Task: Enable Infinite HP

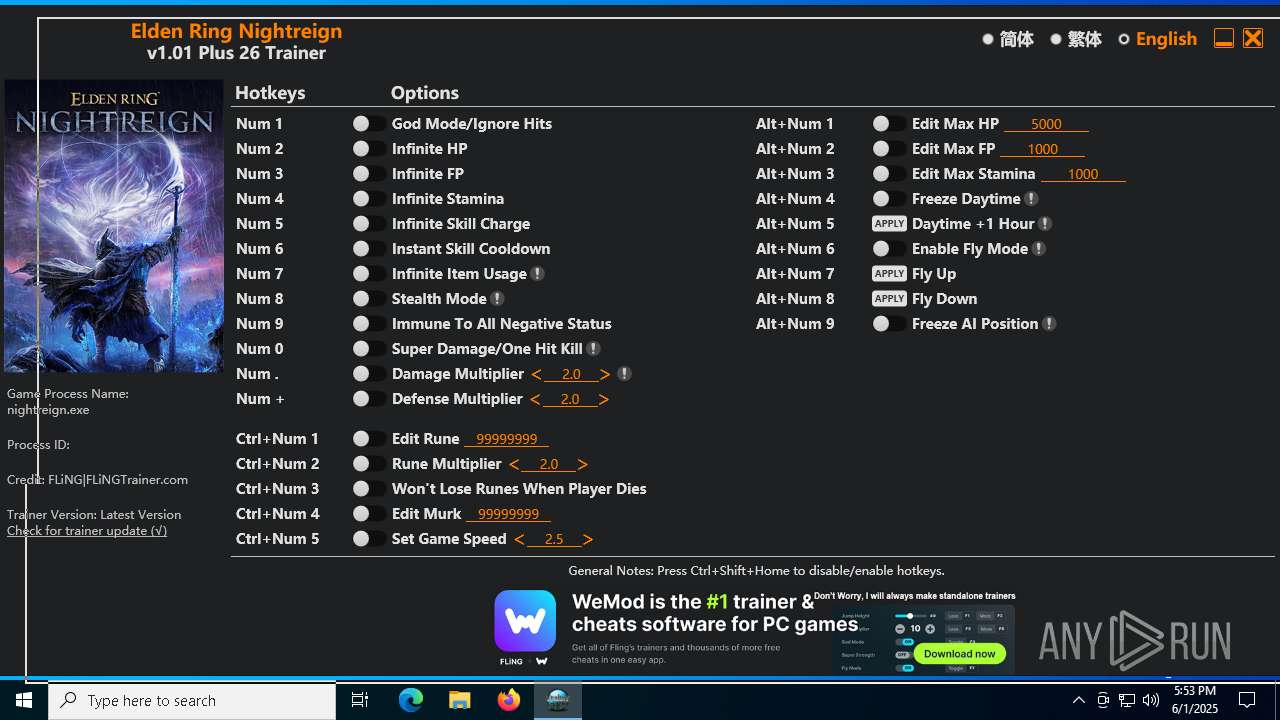Action: tap(369, 149)
